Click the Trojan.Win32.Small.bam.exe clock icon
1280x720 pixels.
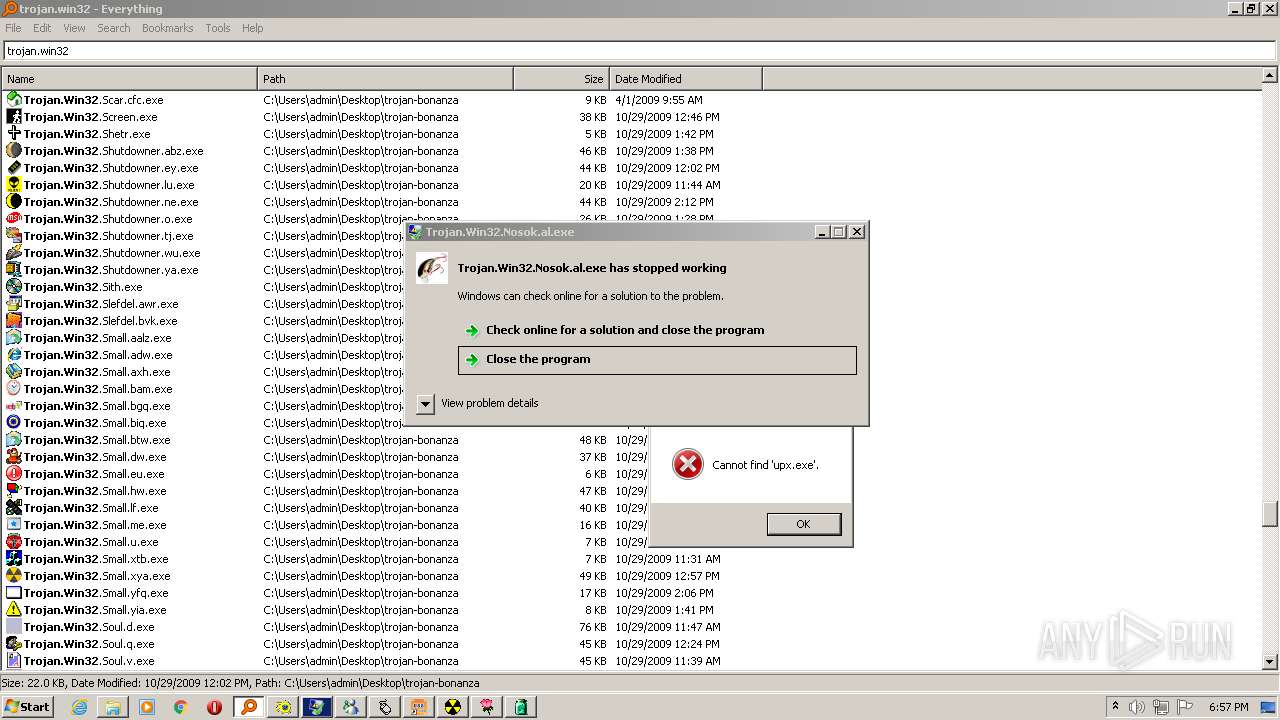click(14, 389)
